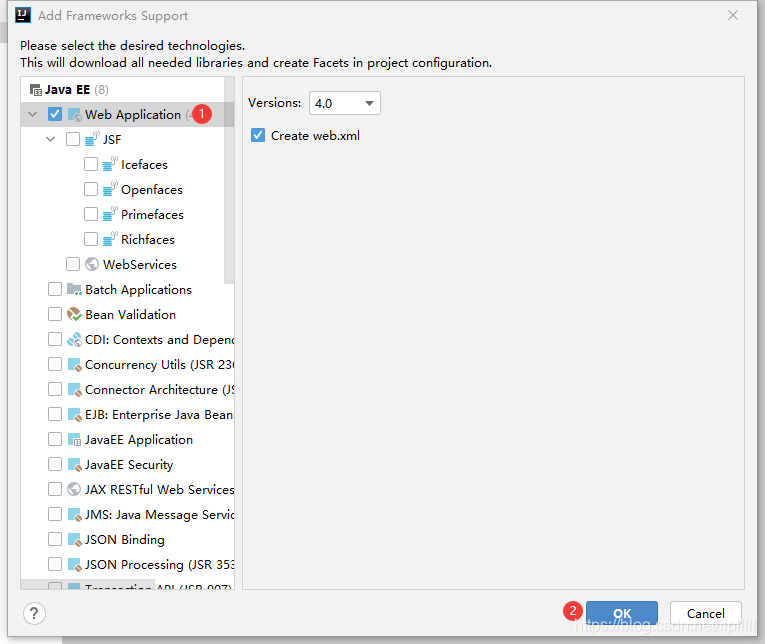The width and height of the screenshot is (765, 644).
Task: Tick the Openfaces checkbox
Action: [91, 189]
